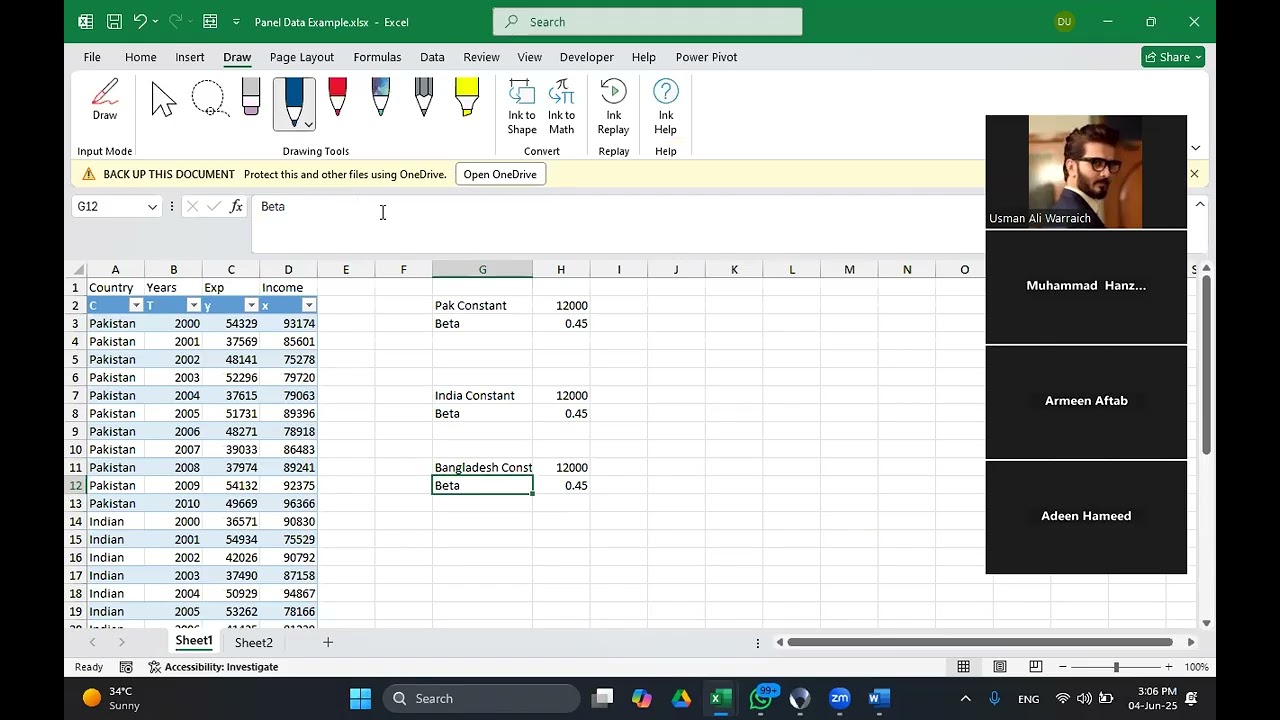
Task: Open Google Drive taskbar icon
Action: (681, 698)
